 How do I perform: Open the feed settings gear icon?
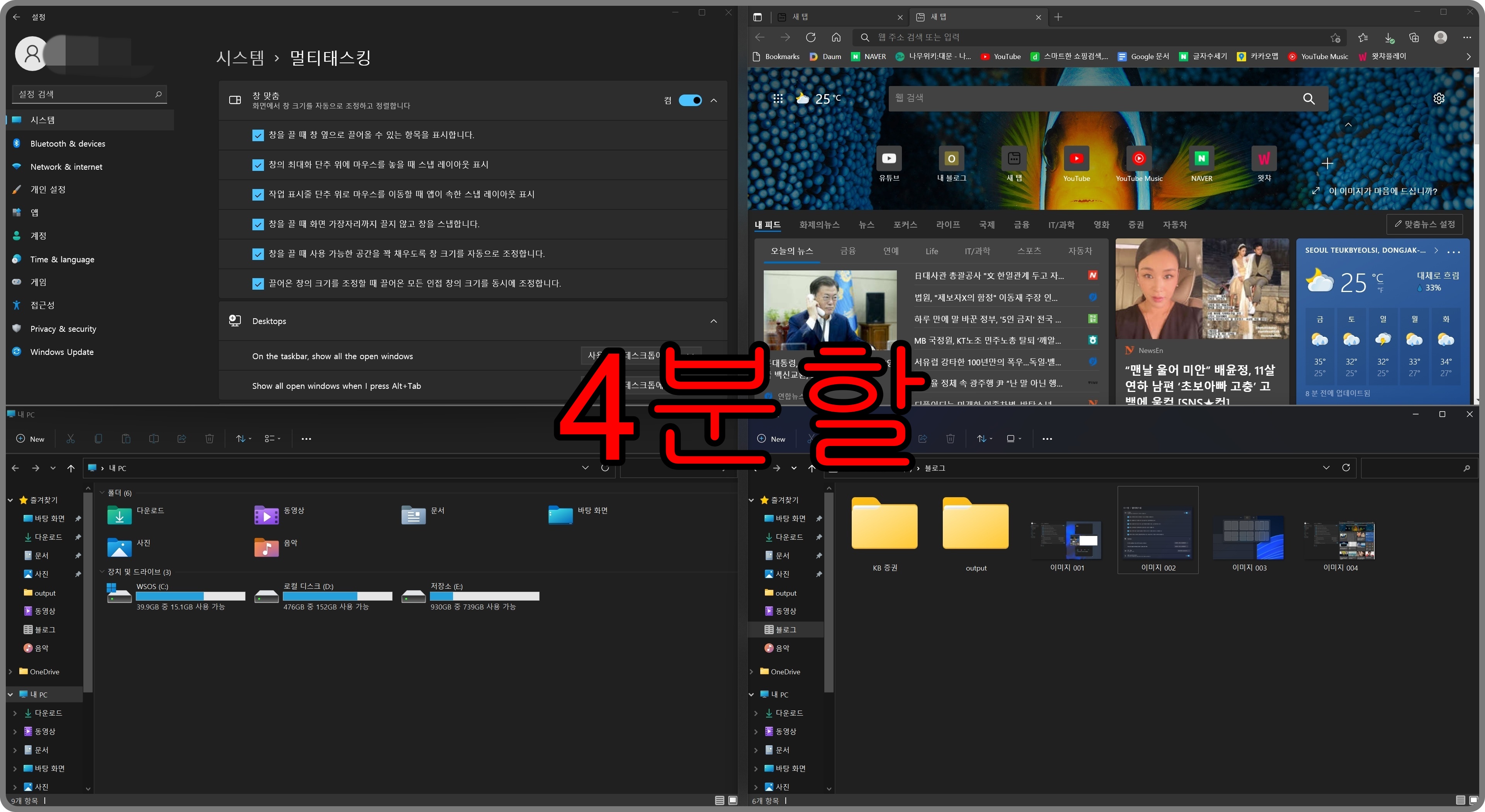tap(1439, 98)
